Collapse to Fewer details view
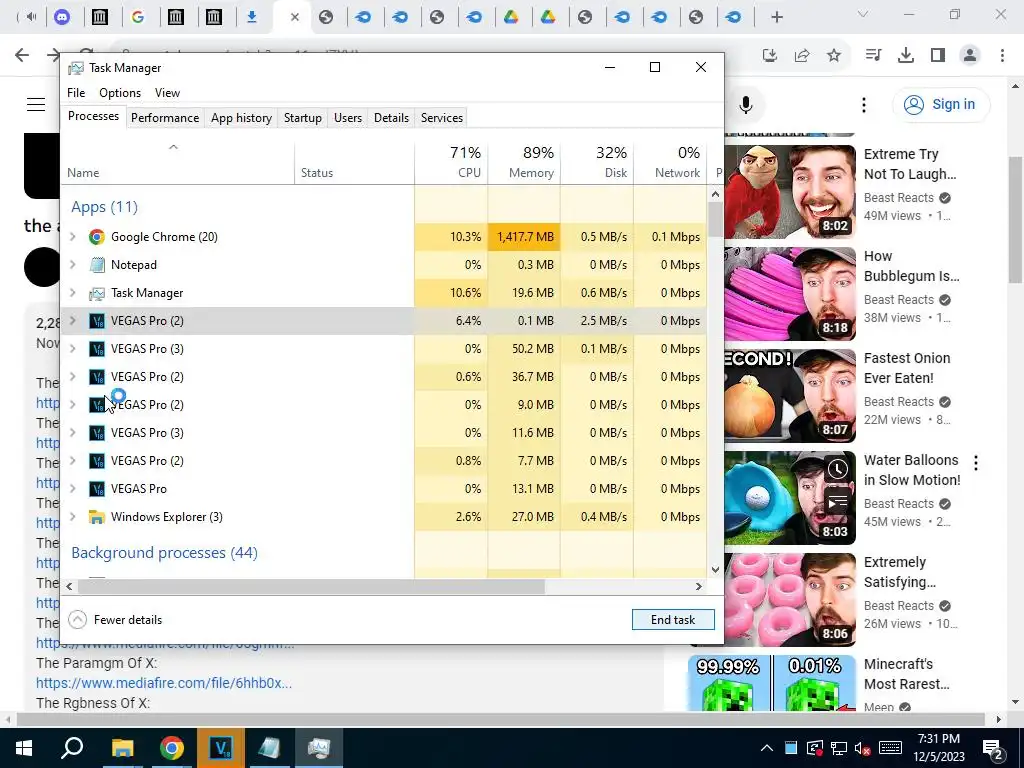The height and width of the screenshot is (768, 1024). click(115, 620)
